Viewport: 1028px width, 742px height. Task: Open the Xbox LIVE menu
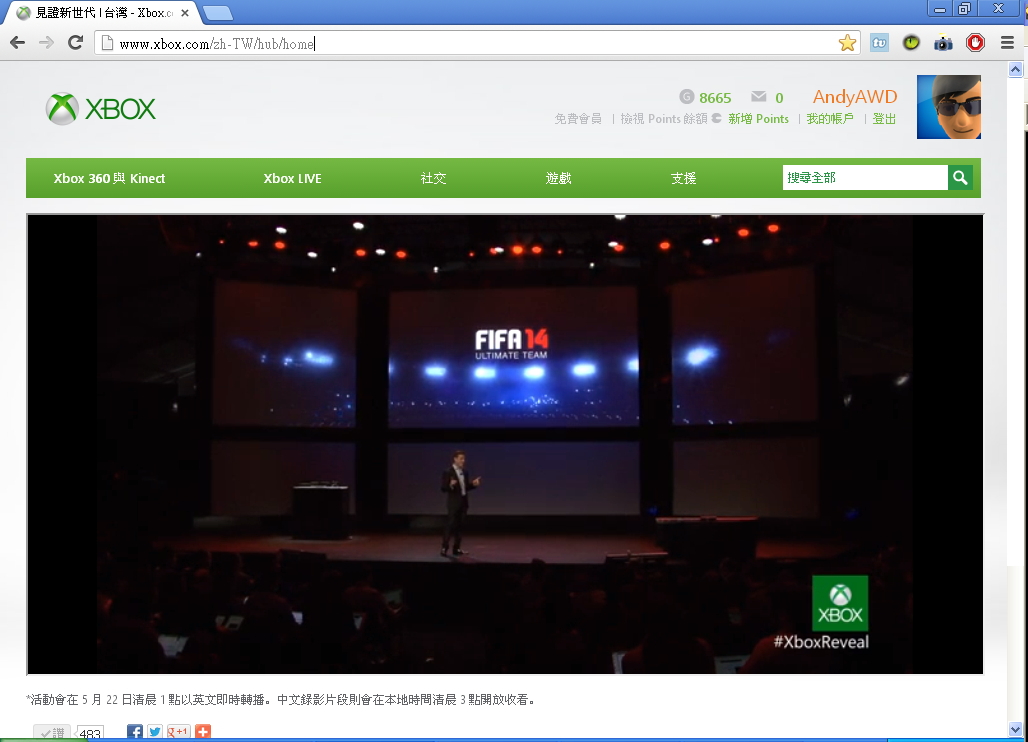[292, 178]
